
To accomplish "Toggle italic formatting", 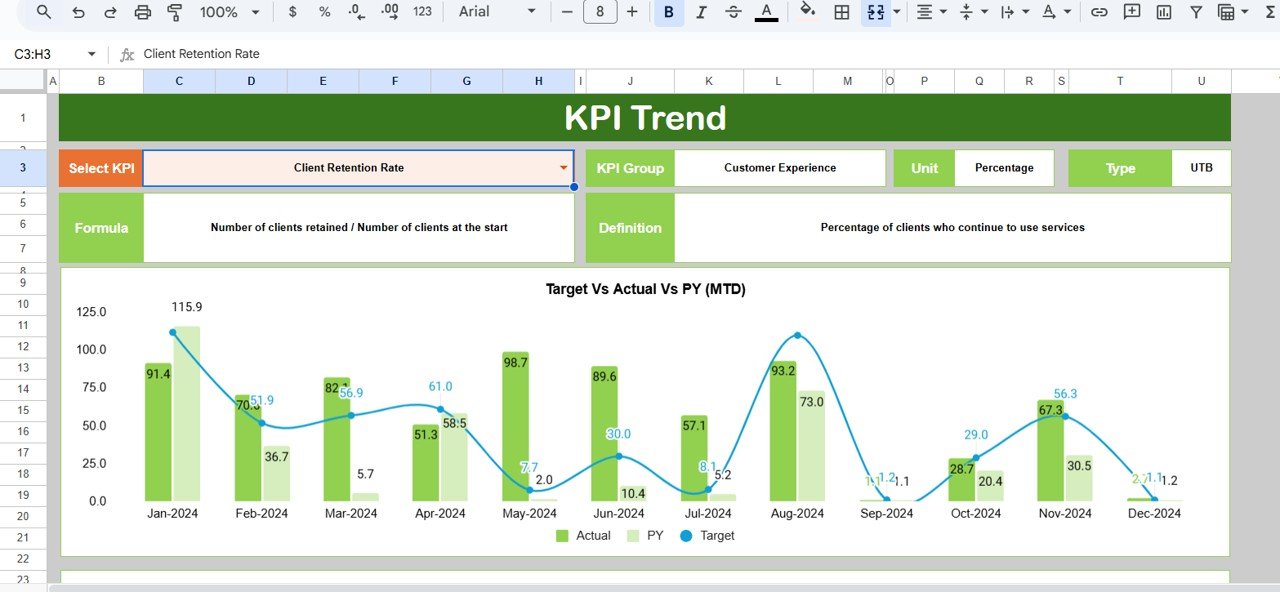I will [x=701, y=12].
